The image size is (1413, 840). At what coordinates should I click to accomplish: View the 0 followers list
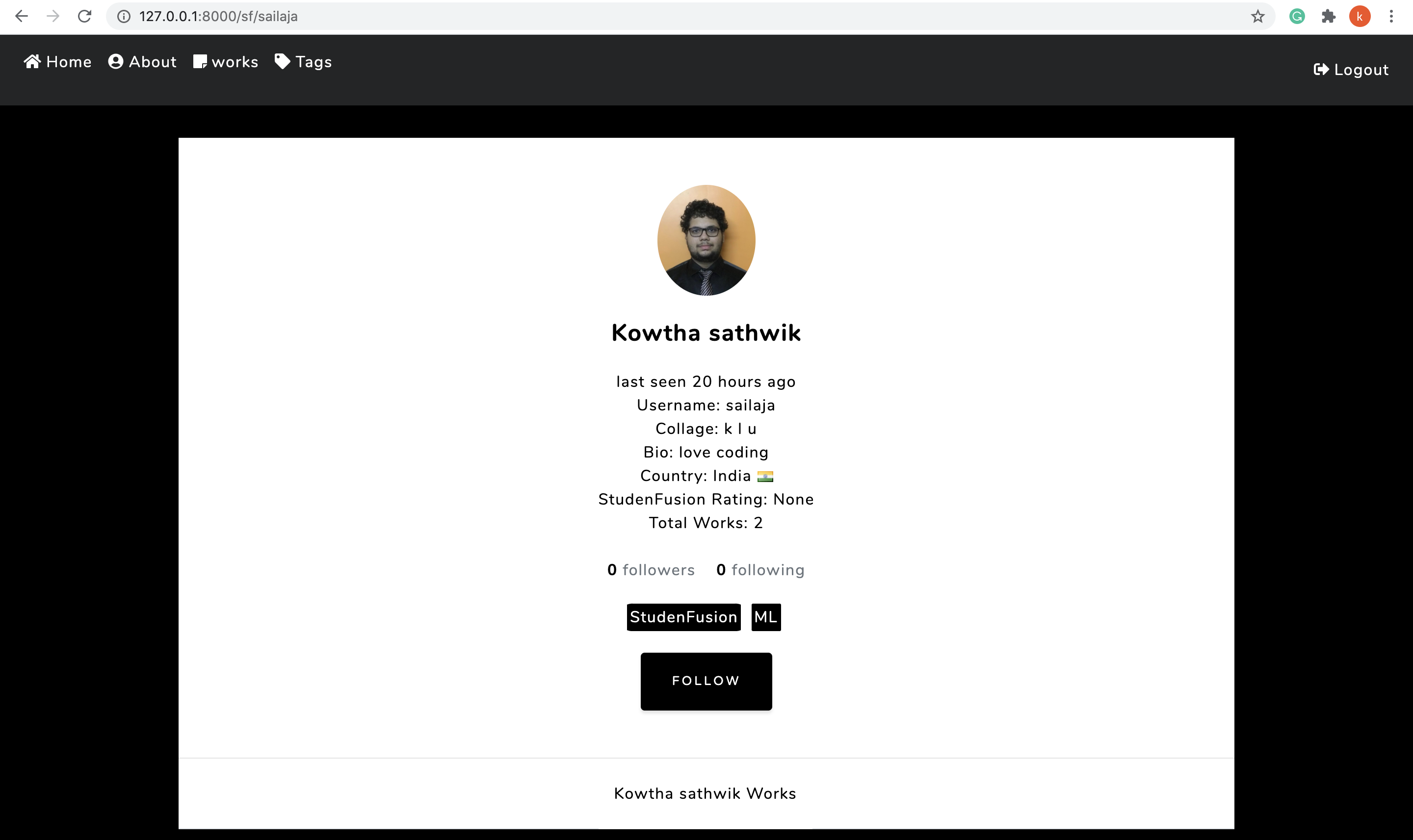click(x=651, y=570)
